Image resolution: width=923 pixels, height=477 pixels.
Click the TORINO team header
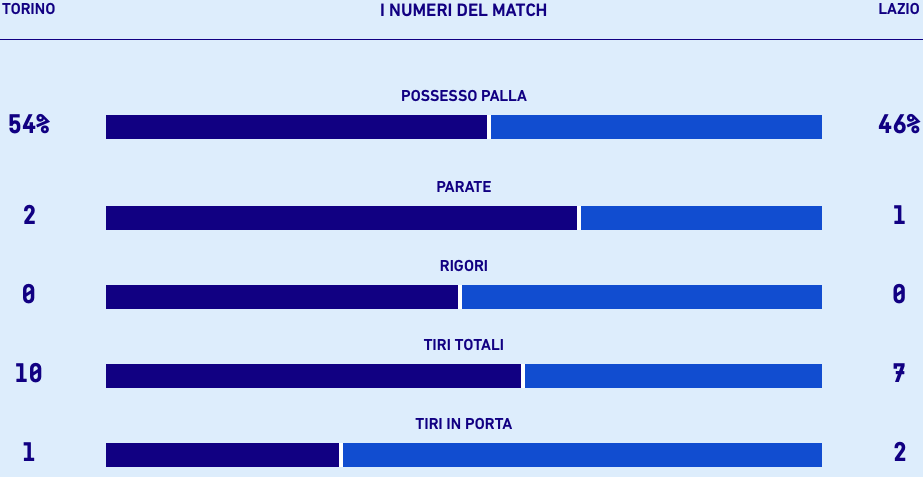click(x=28, y=9)
